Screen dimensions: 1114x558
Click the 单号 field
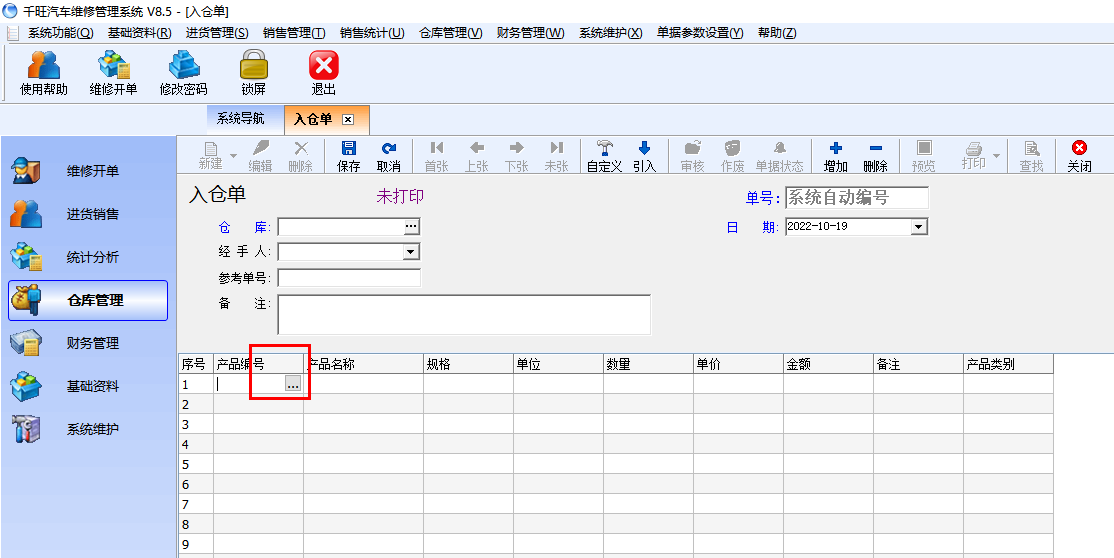857,198
